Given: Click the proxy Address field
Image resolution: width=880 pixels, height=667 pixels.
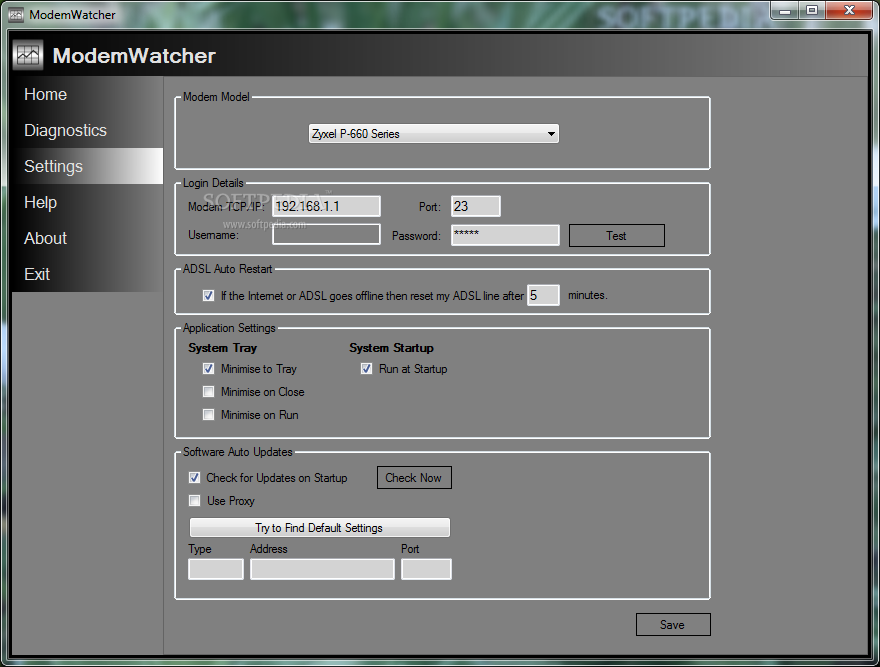Looking at the screenshot, I should tap(322, 569).
